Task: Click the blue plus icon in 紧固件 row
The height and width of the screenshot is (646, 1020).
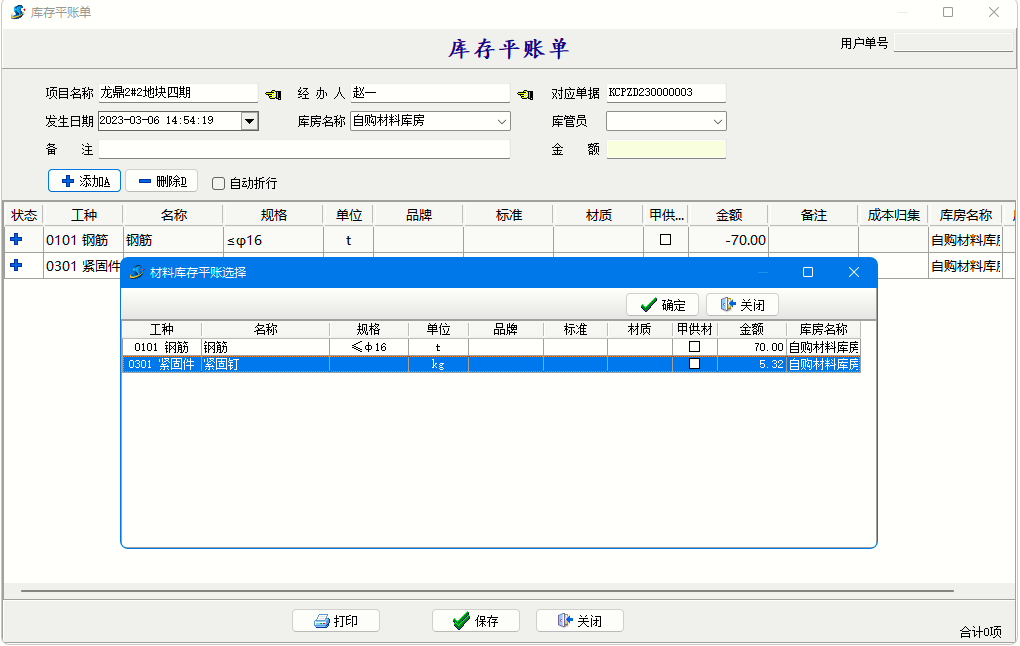Action: click(x=16, y=265)
